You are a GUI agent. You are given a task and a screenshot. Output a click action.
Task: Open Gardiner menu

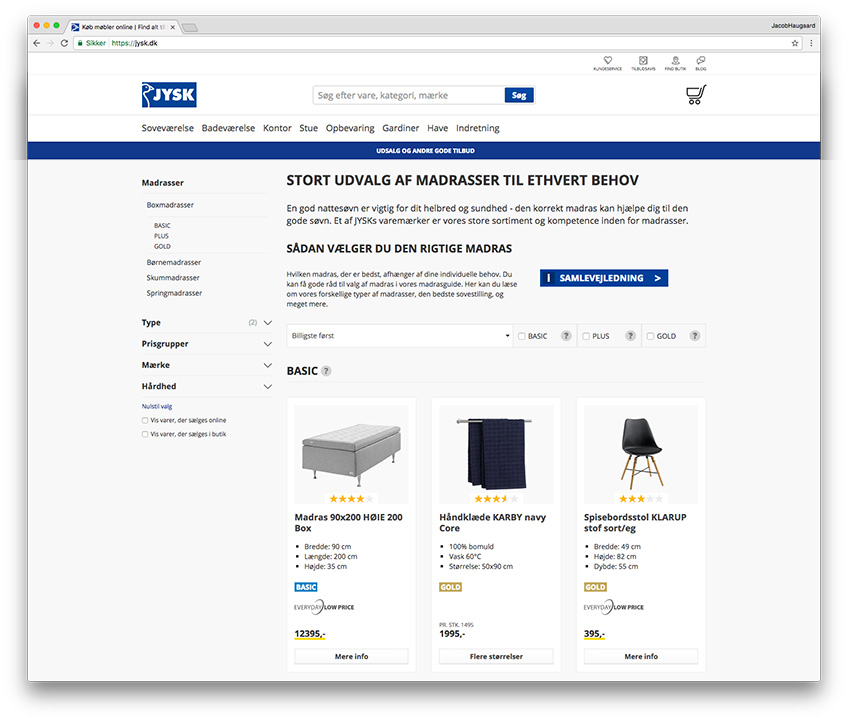pos(400,128)
